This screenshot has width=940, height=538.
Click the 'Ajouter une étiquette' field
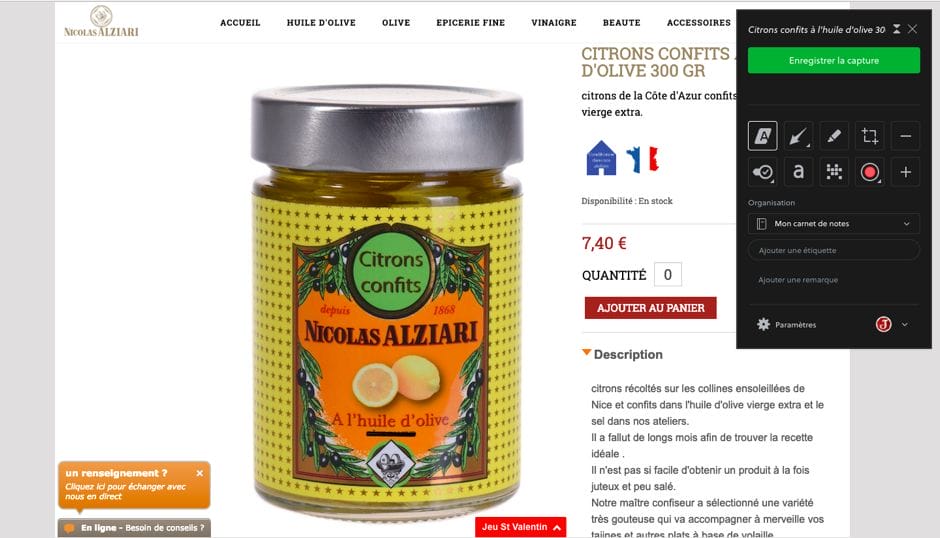pyautogui.click(x=833, y=250)
